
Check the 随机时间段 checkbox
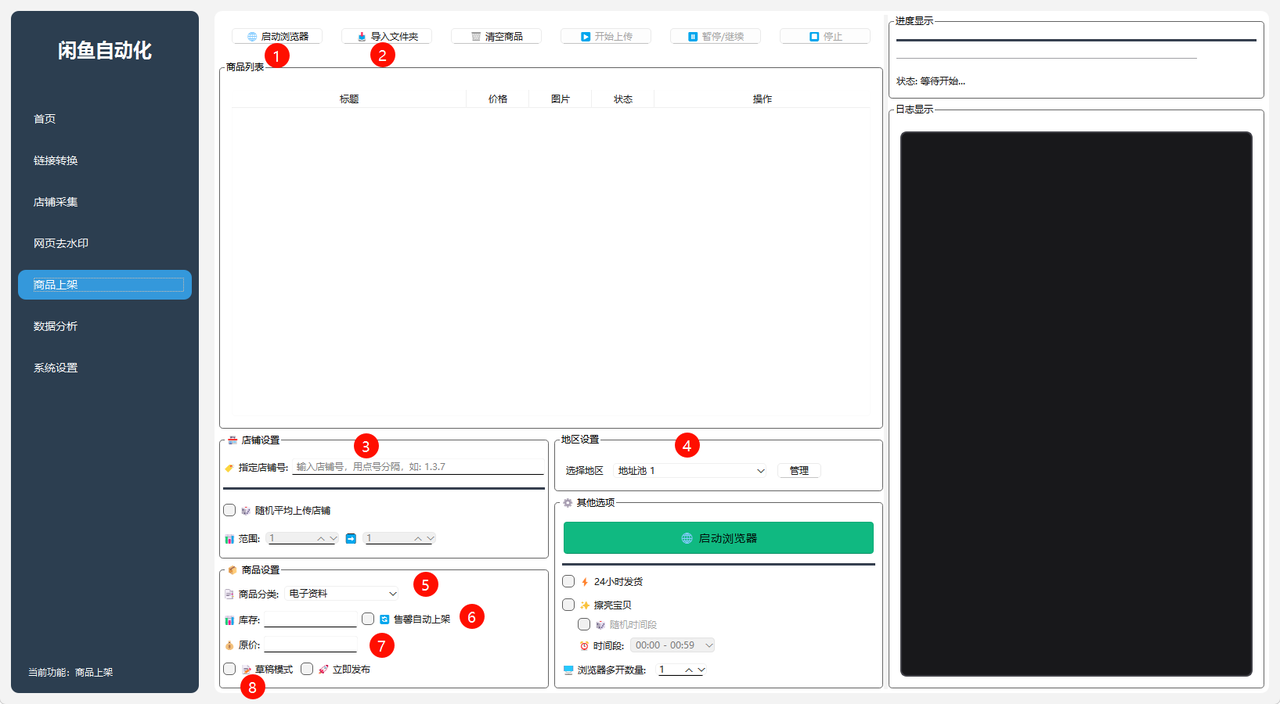584,625
